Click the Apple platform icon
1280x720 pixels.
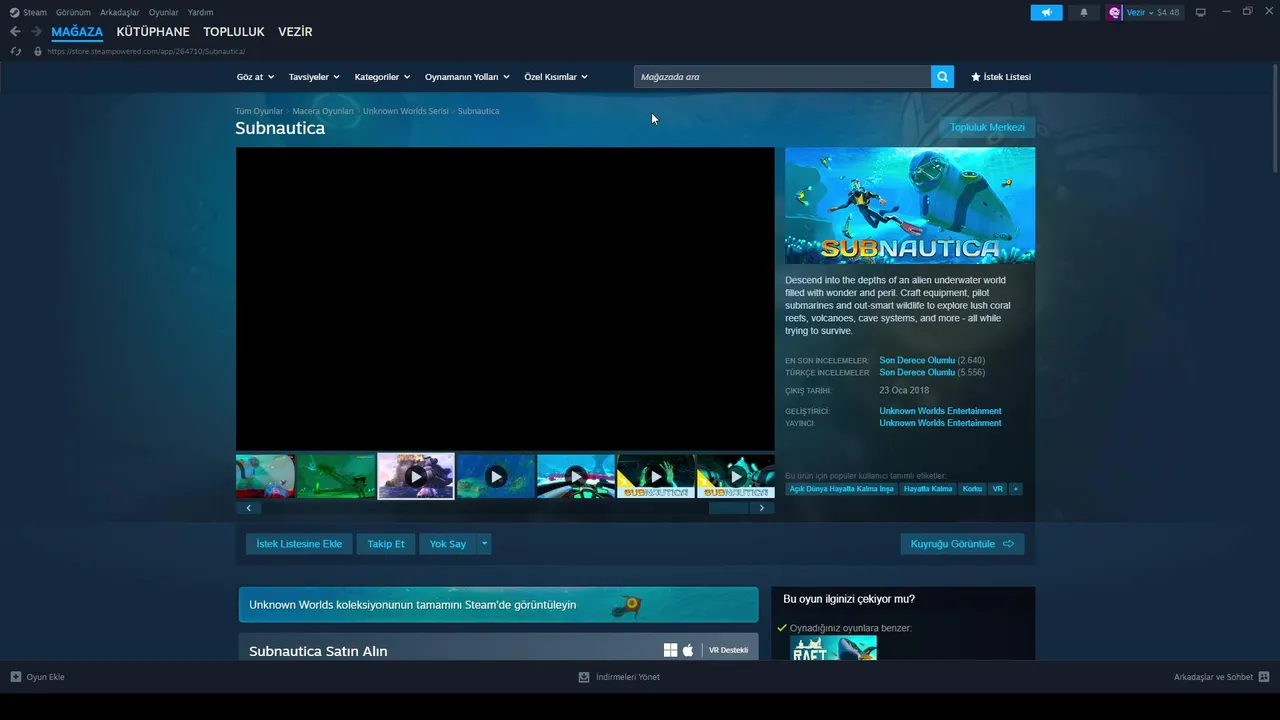point(688,650)
